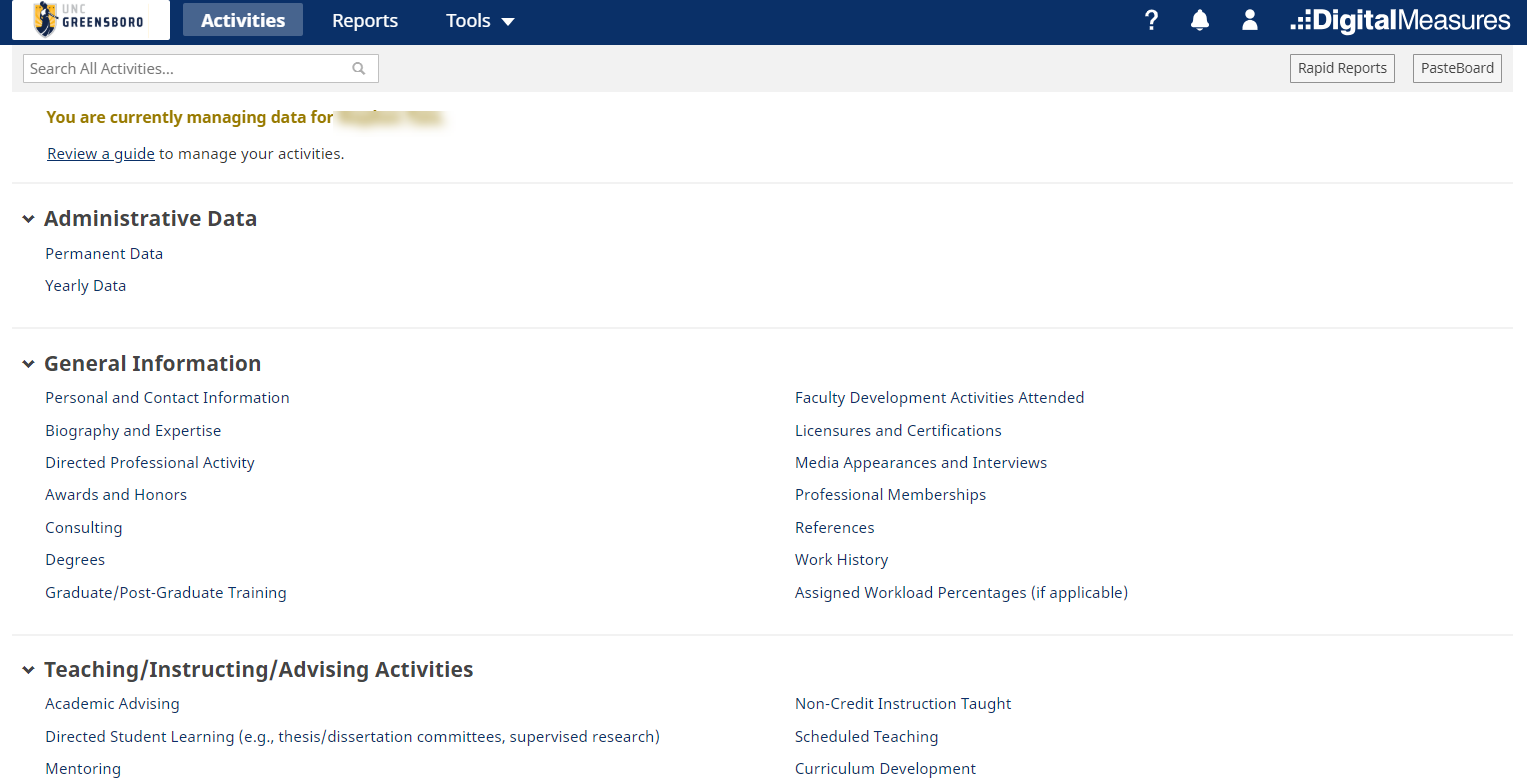Open Personal and Contact Information
Viewport: 1527px width, 778px height.
coord(167,398)
